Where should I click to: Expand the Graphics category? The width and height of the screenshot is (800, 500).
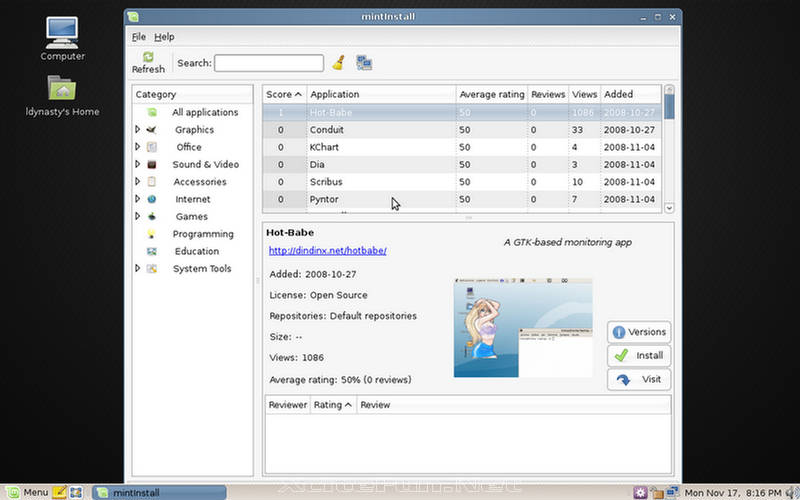pos(137,130)
